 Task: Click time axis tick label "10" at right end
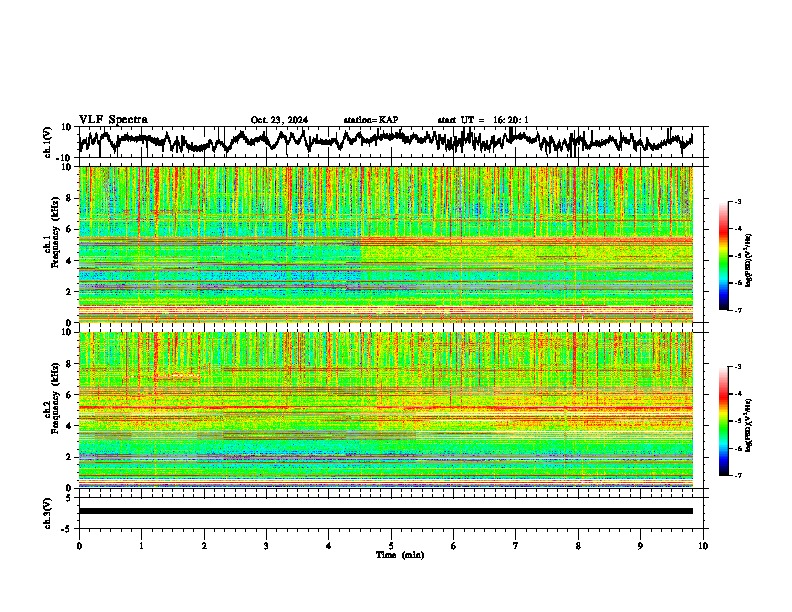(703, 546)
